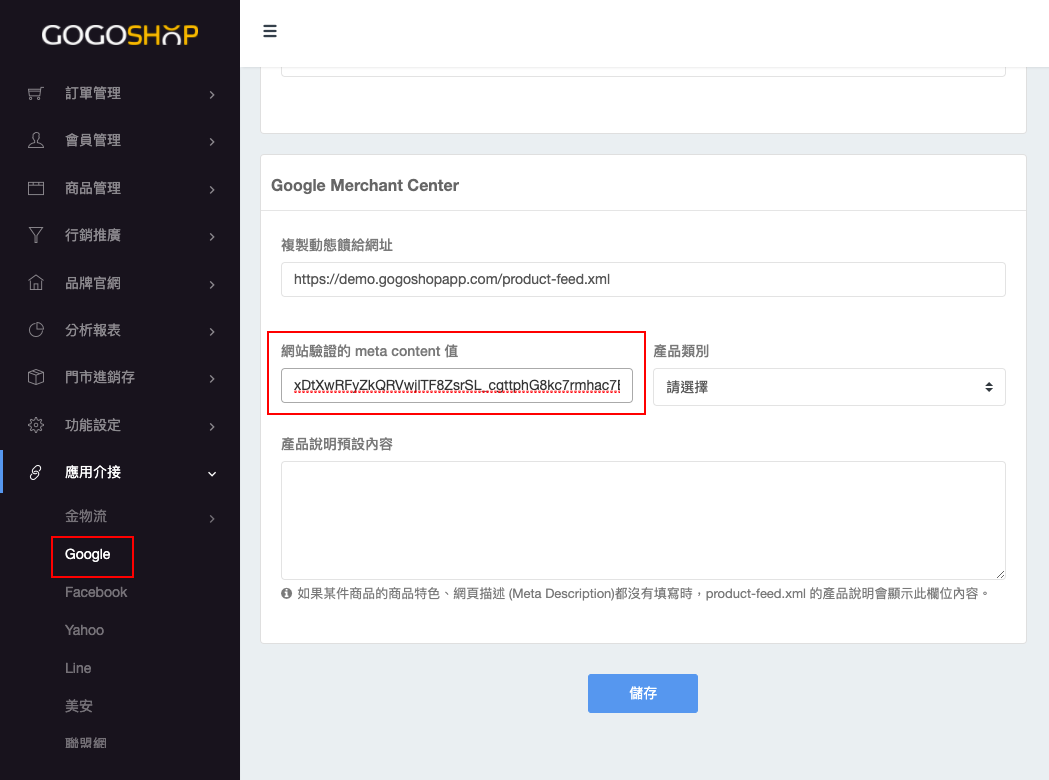Click the GOGOSHOP logo
Viewport: 1049px width, 780px height.
(x=120, y=35)
